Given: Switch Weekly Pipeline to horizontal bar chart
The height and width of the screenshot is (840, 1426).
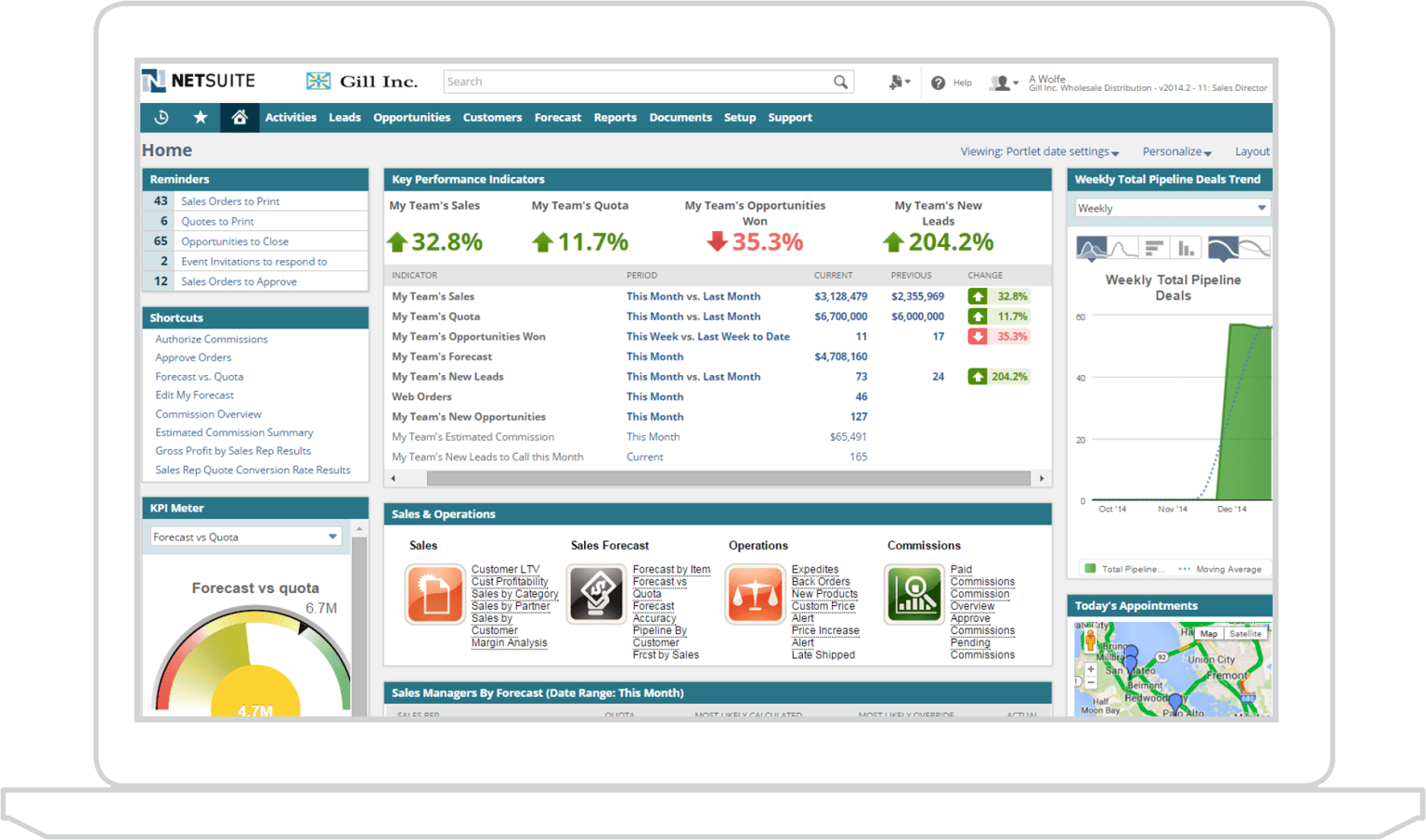Looking at the screenshot, I should coord(1154,248).
